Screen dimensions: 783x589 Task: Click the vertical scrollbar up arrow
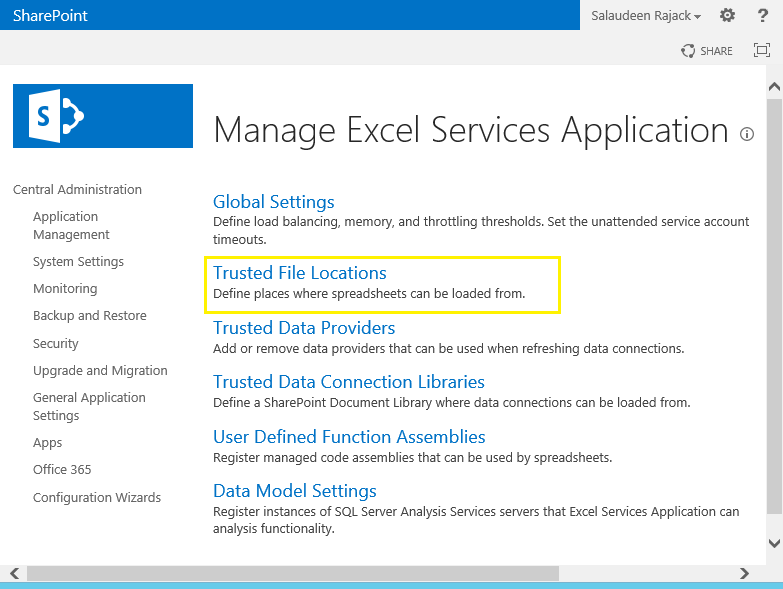(x=774, y=87)
